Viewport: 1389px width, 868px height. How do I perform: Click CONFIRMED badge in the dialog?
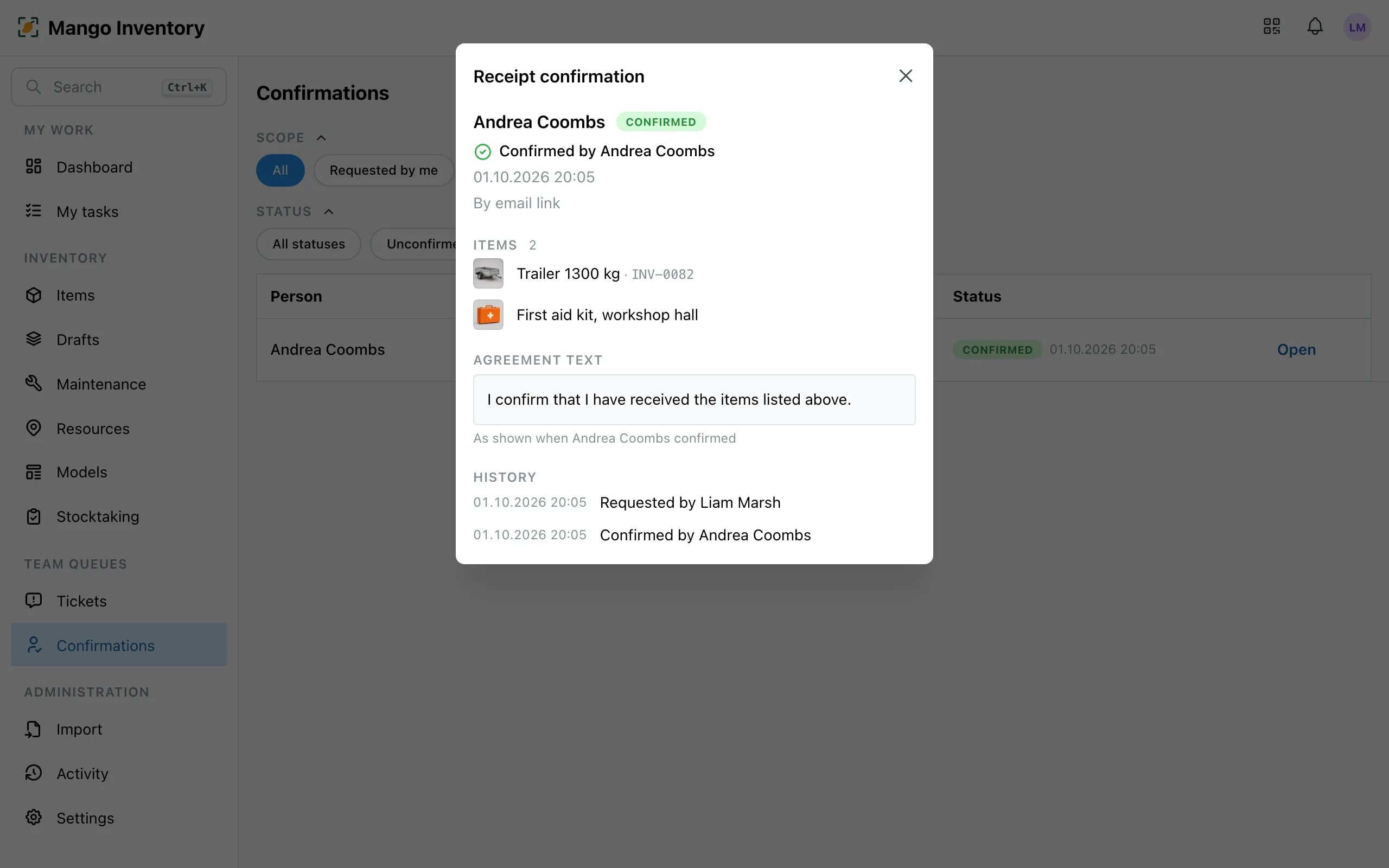(661, 122)
